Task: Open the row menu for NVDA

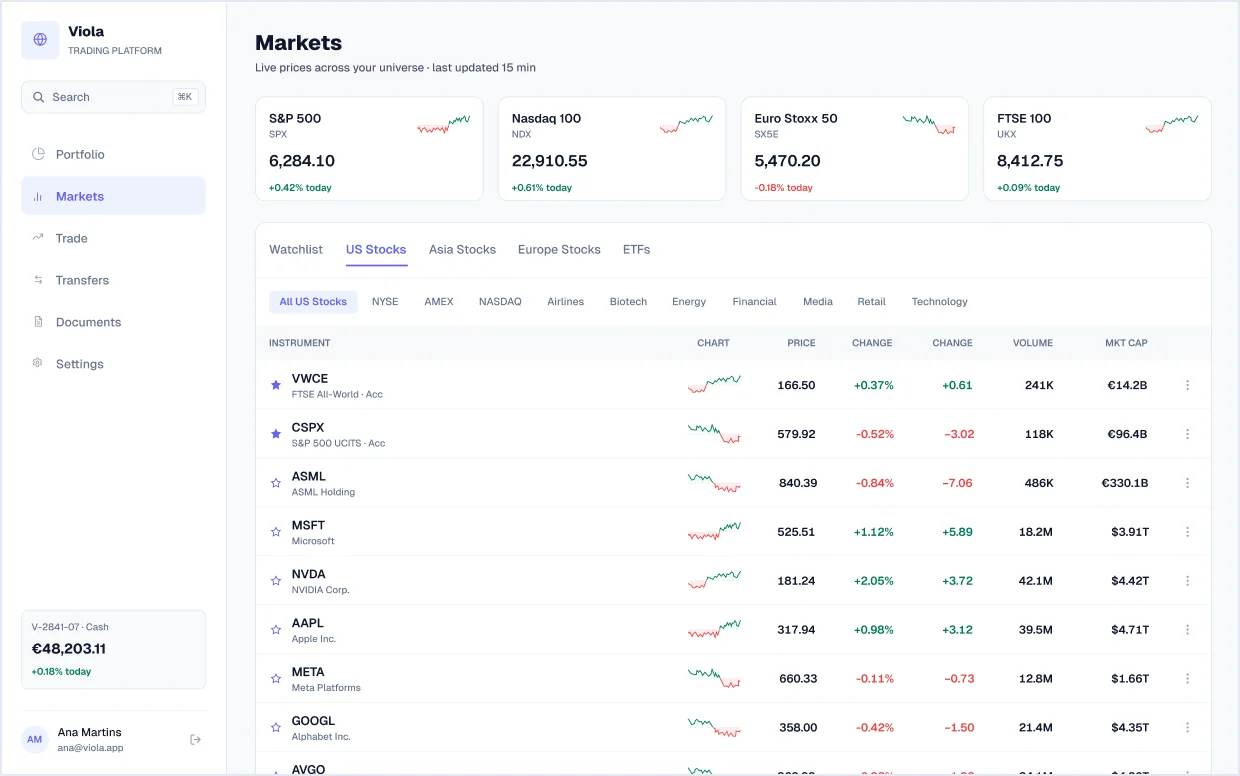Action: pyautogui.click(x=1187, y=581)
